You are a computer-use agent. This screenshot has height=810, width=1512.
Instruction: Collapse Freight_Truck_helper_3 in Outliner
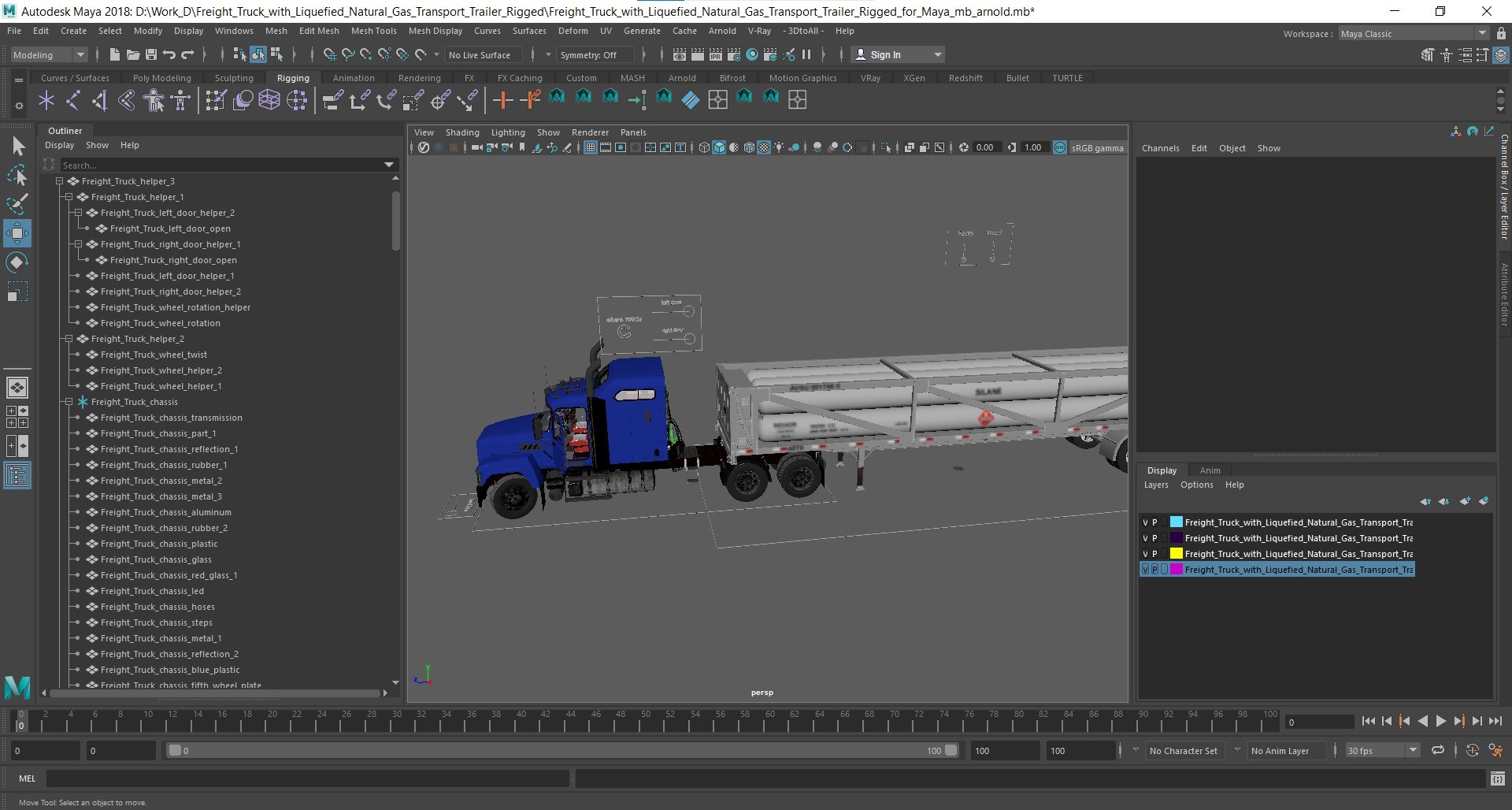tap(59, 181)
